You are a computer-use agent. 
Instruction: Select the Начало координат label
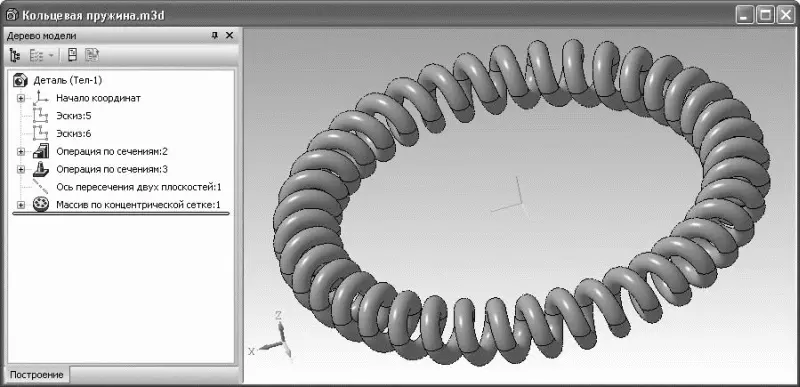coord(98,98)
